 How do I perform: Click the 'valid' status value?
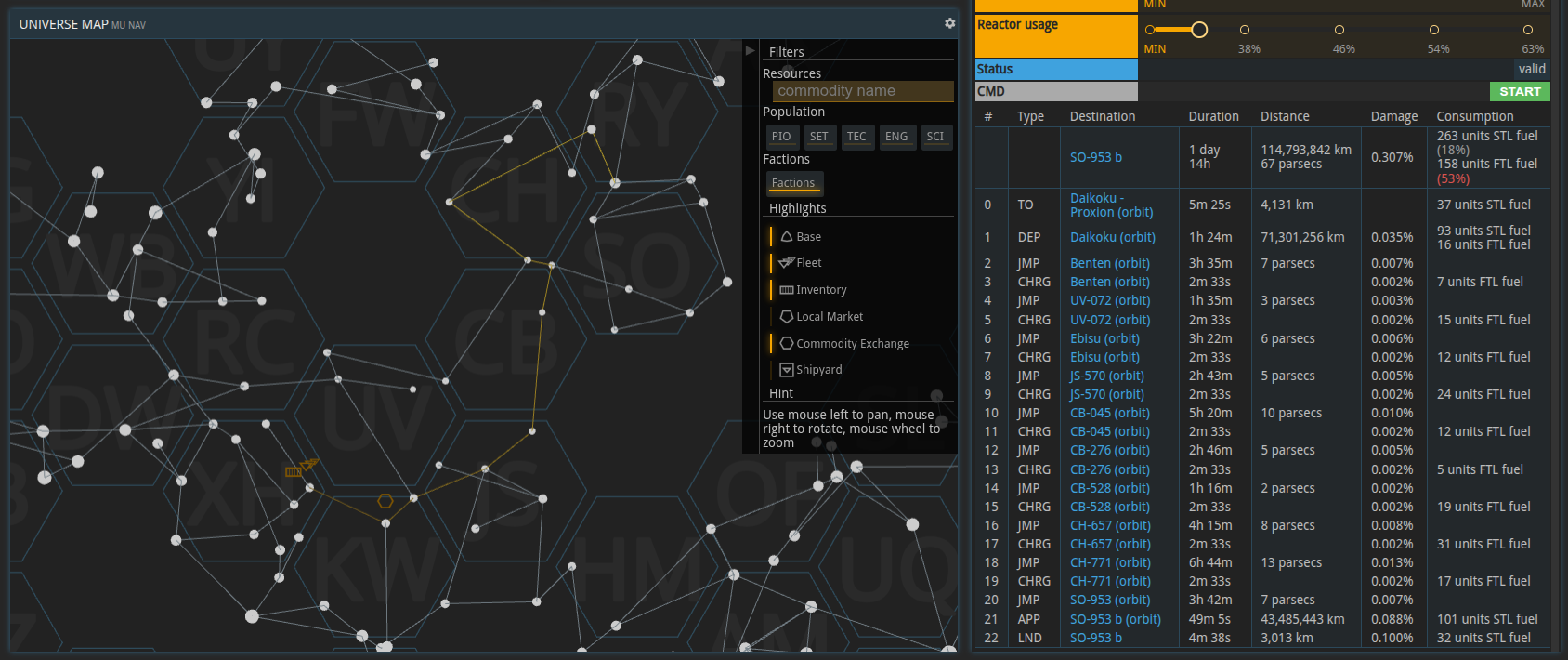pos(1532,69)
